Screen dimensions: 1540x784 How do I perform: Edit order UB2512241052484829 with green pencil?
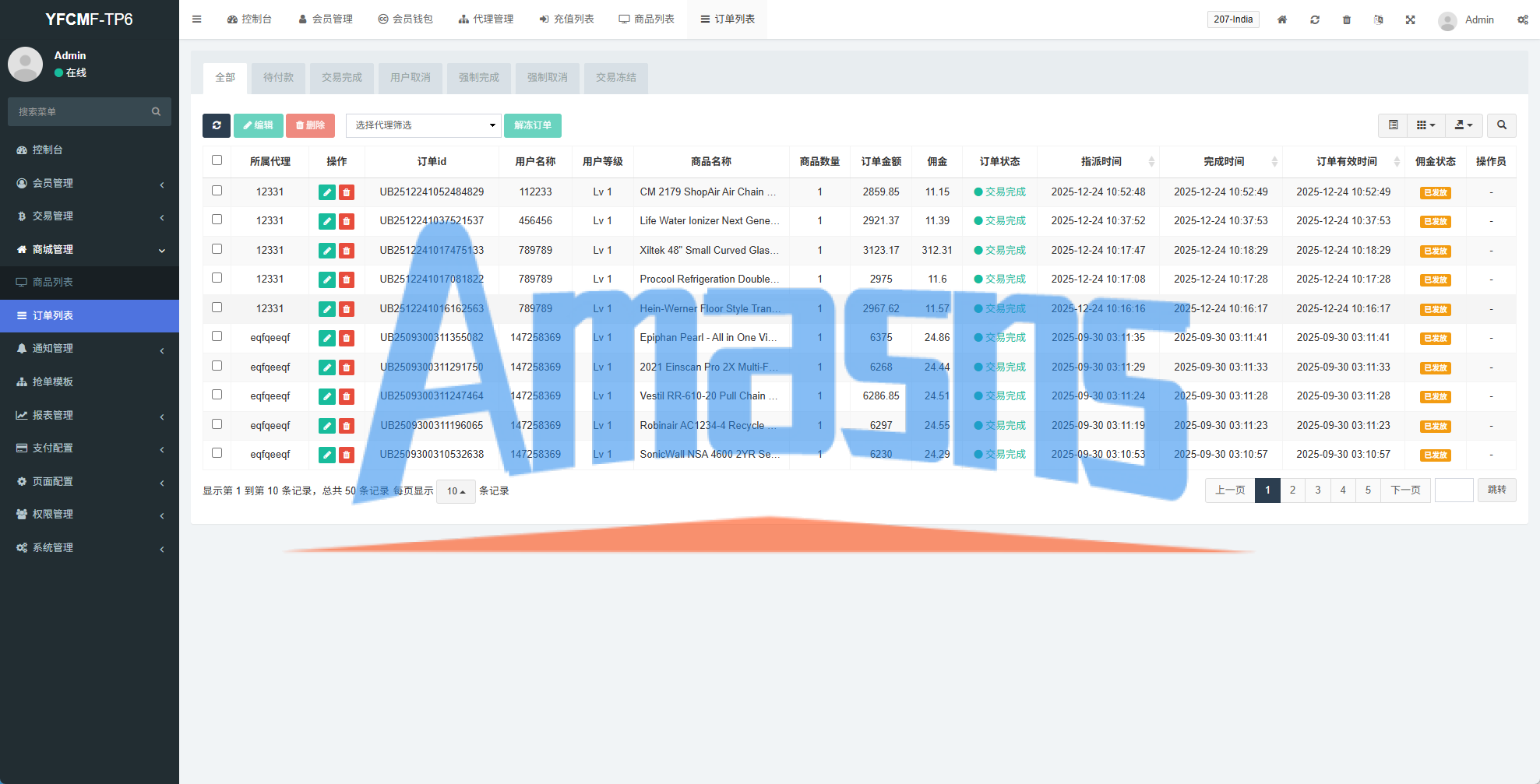click(327, 192)
